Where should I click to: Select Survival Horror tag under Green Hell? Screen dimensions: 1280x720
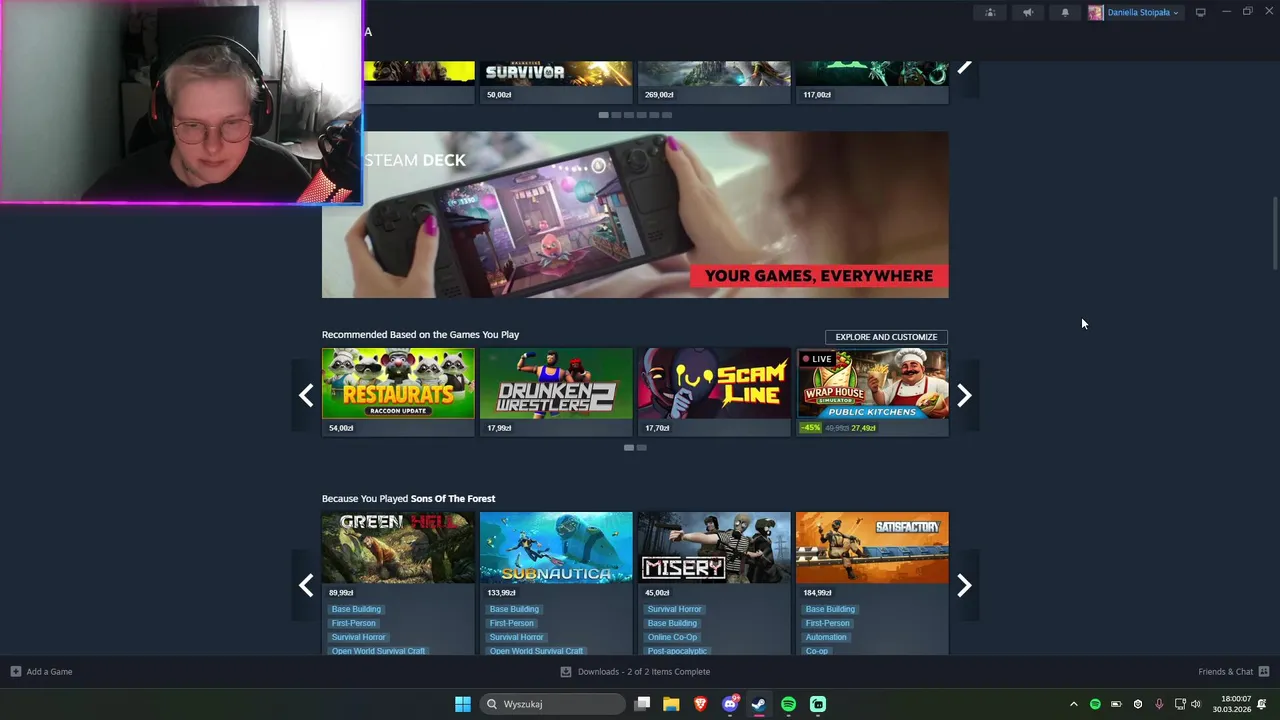coord(358,637)
